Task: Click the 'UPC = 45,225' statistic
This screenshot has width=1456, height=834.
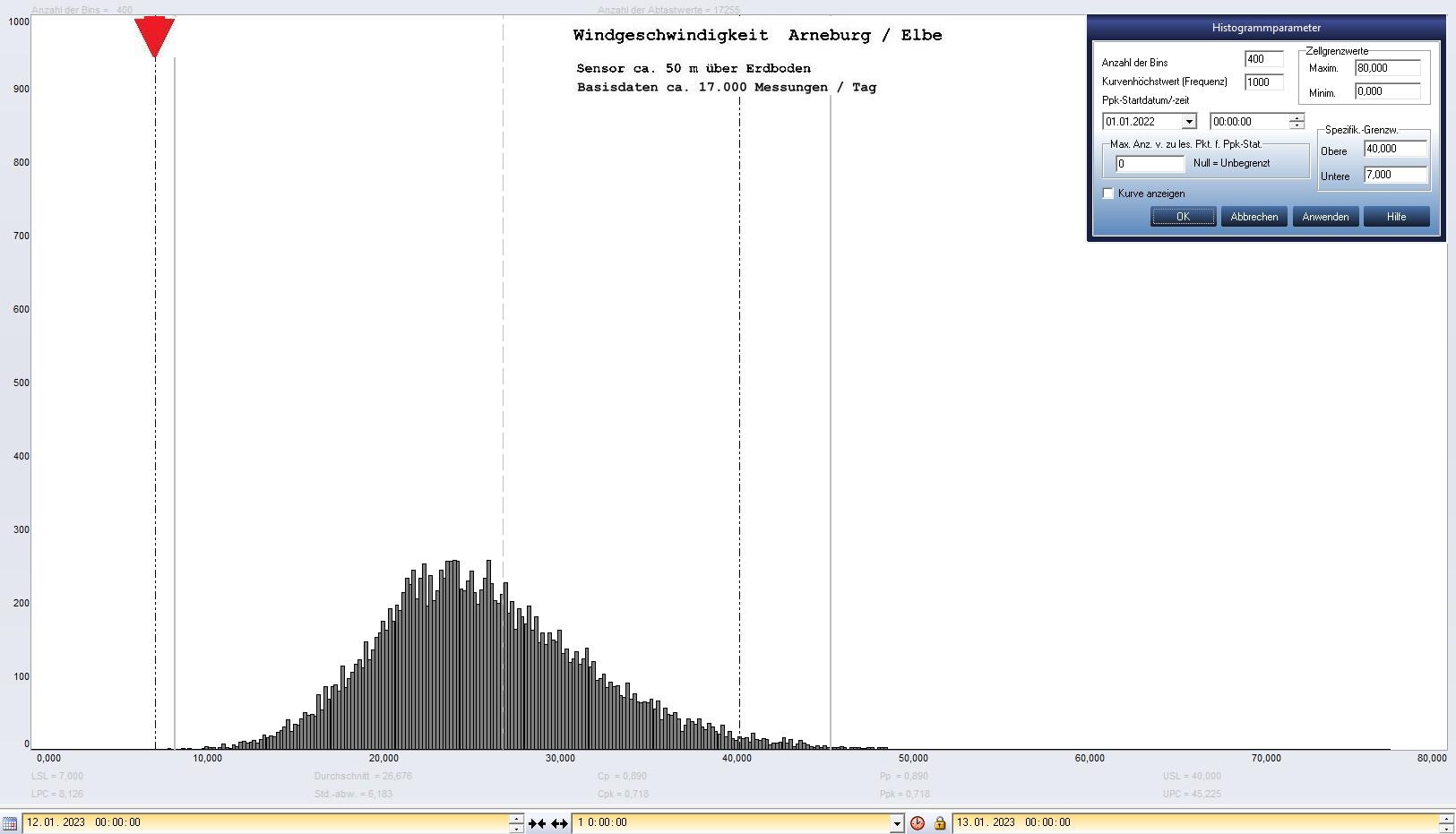Action: click(x=1192, y=795)
